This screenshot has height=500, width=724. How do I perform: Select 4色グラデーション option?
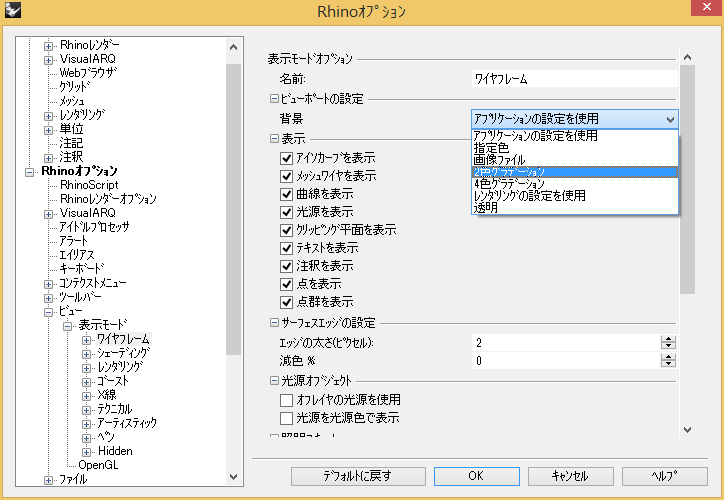[574, 184]
